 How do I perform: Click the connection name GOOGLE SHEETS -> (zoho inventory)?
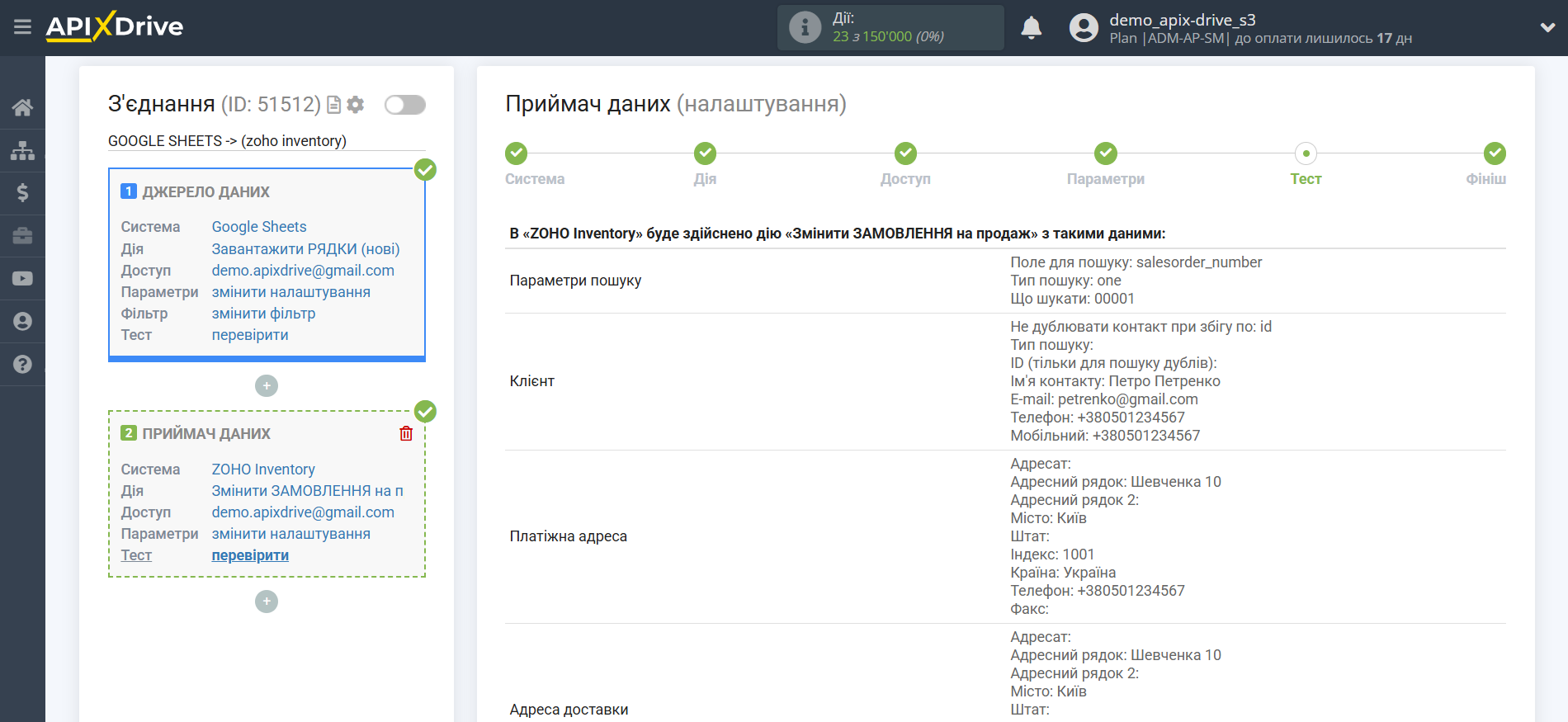227,141
